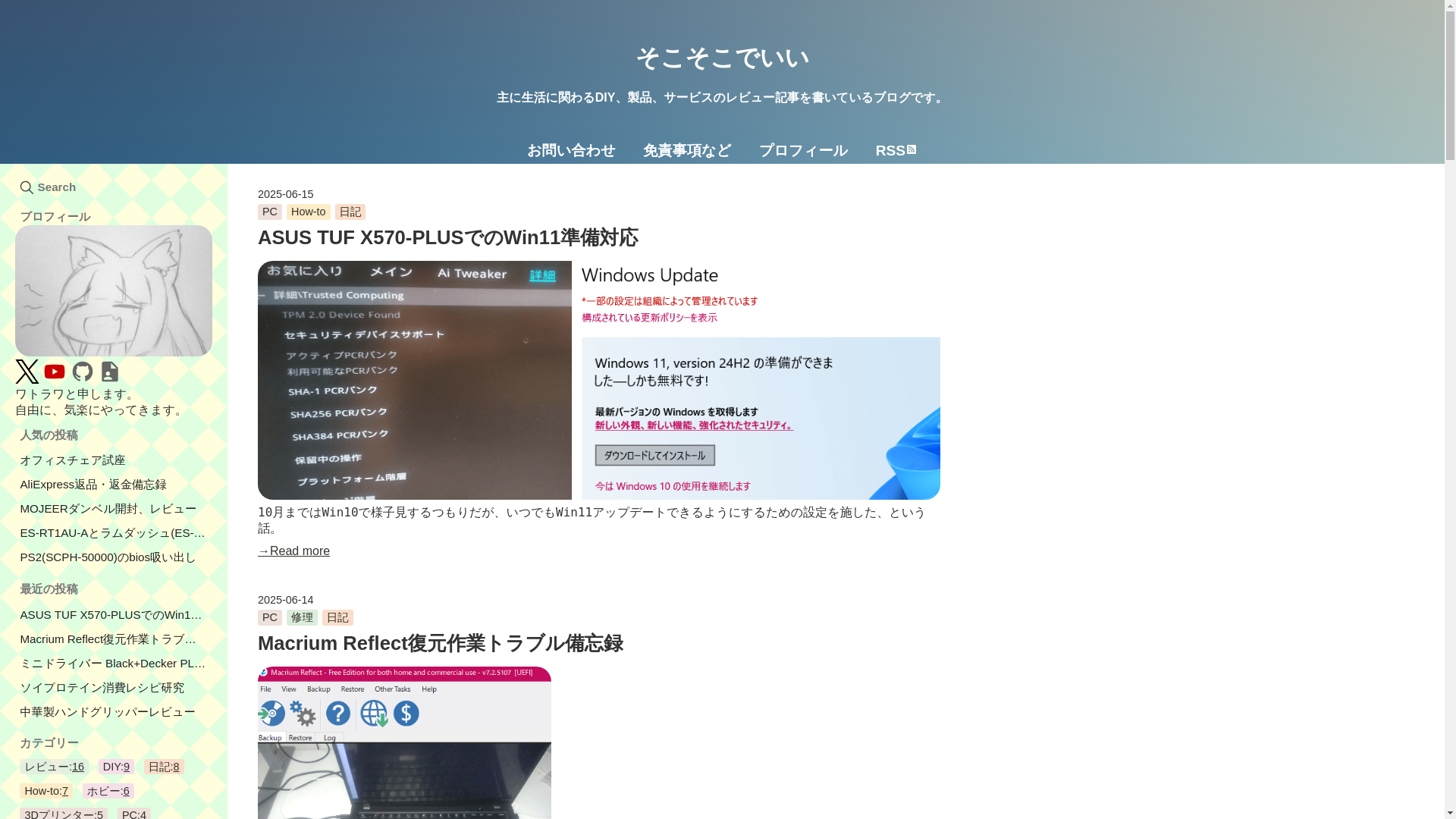The height and width of the screenshot is (819, 1456).
Task: Open the お問い合わせ contact page
Action: click(x=571, y=150)
